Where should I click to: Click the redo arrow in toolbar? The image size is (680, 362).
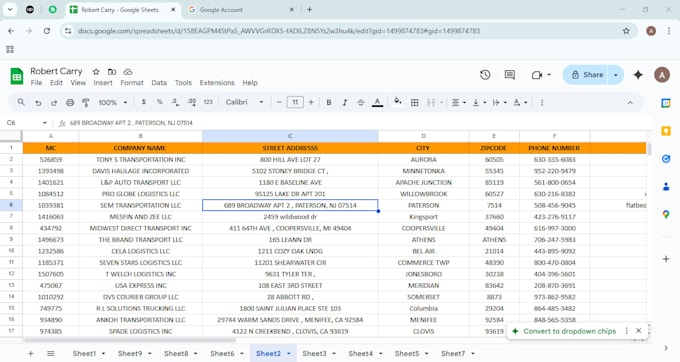pyautogui.click(x=54, y=103)
